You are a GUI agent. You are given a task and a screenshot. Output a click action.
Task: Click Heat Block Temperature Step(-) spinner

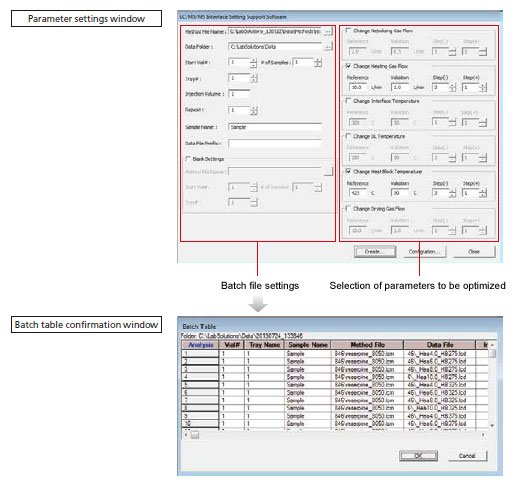click(452, 193)
